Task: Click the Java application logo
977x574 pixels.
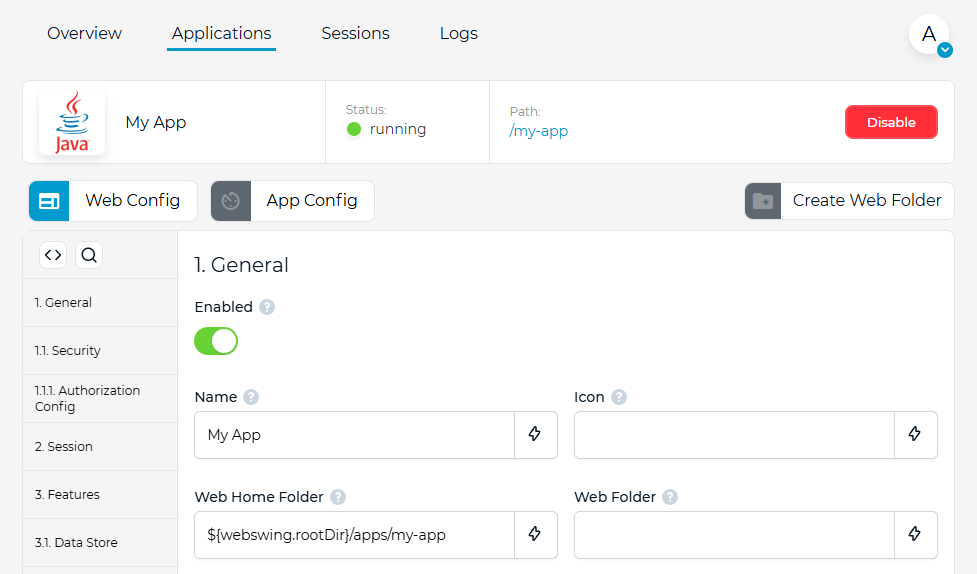Action: click(x=72, y=122)
